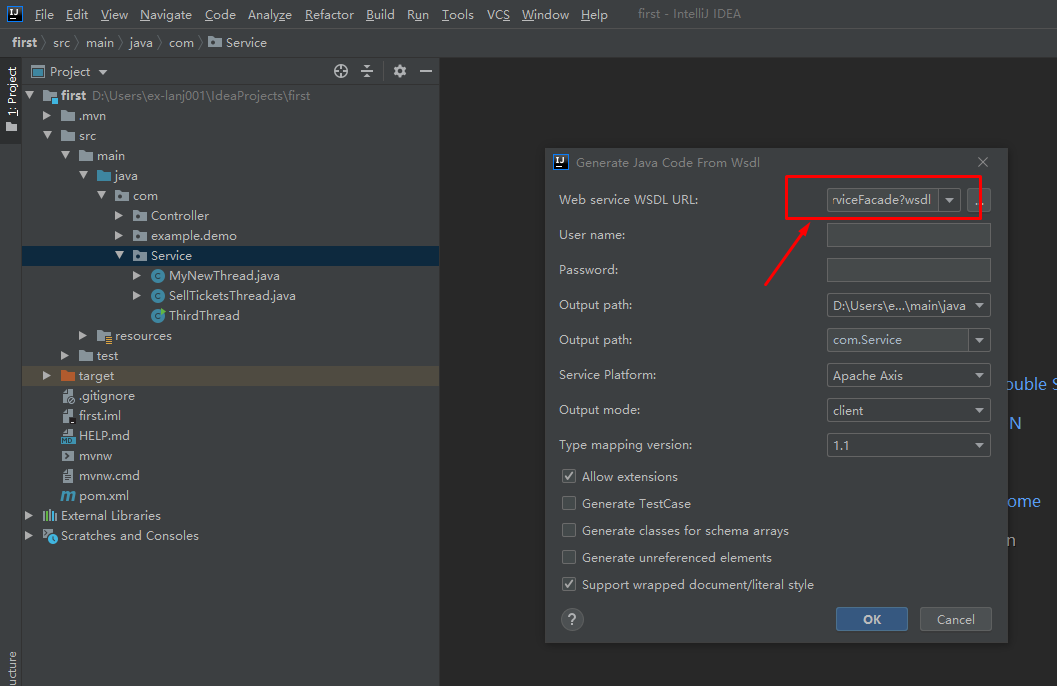This screenshot has height=686, width=1057.
Task: Click the External Libraries icon
Action: click(x=50, y=516)
